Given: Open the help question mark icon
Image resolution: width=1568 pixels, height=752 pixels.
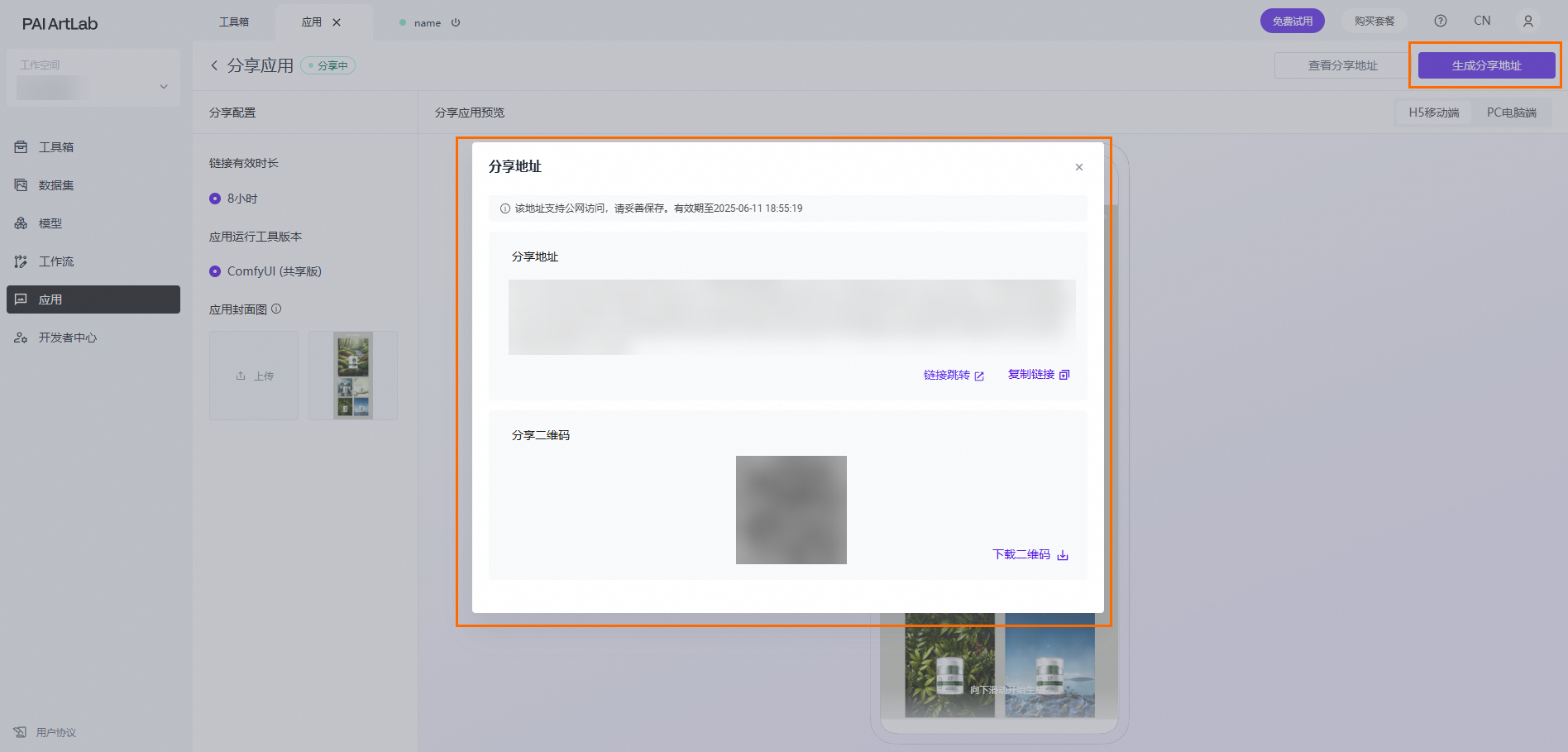Looking at the screenshot, I should (x=1441, y=21).
